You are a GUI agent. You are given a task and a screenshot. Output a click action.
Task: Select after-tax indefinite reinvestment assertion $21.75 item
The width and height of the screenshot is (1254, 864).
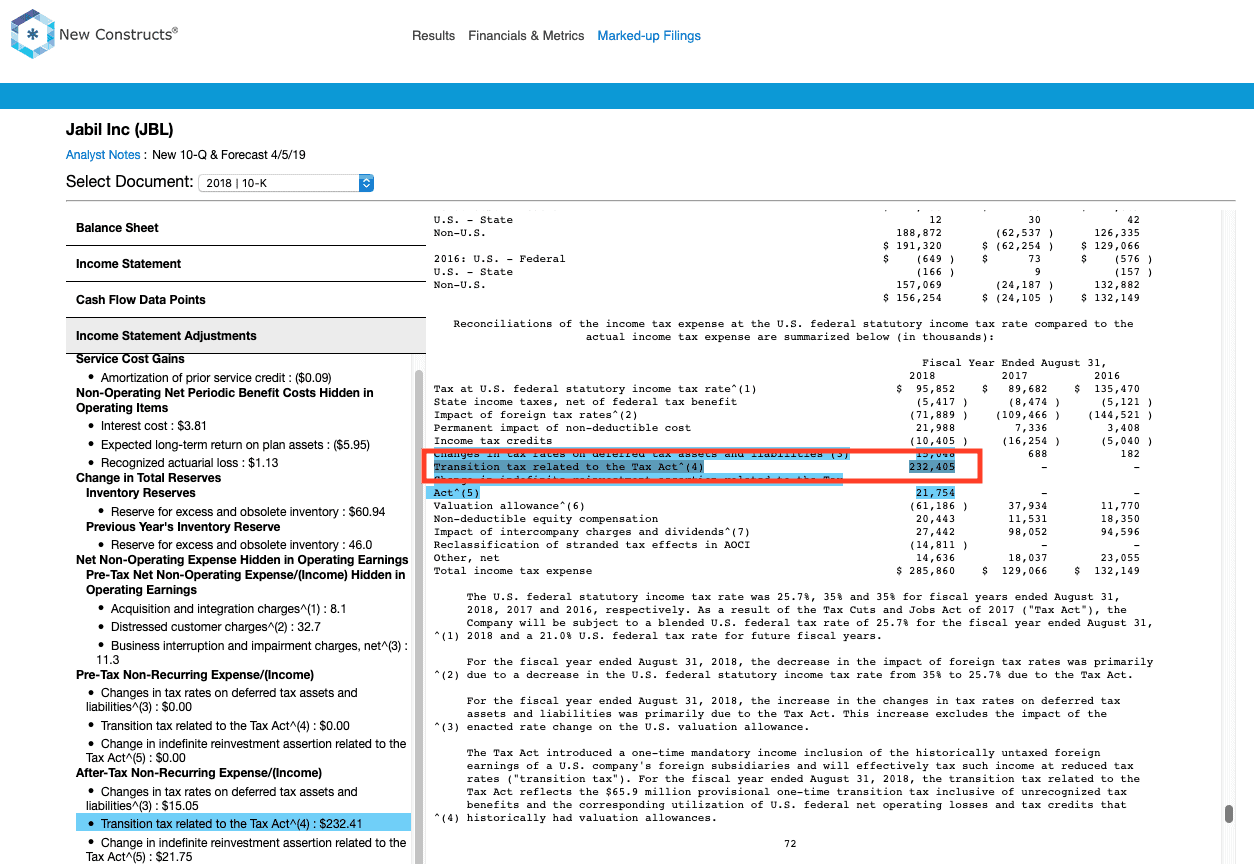246,850
